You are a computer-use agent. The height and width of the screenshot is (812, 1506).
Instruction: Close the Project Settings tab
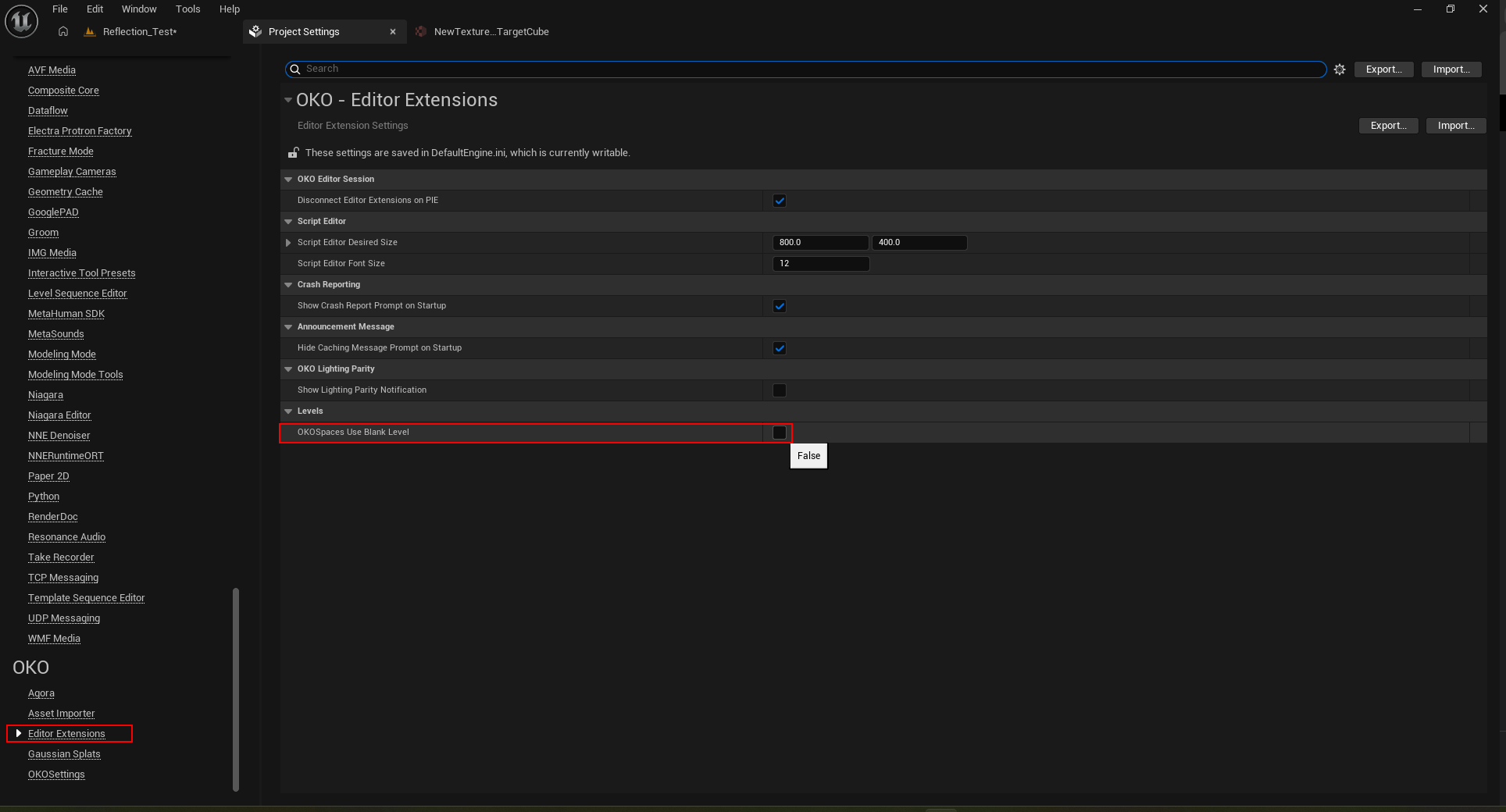393,32
